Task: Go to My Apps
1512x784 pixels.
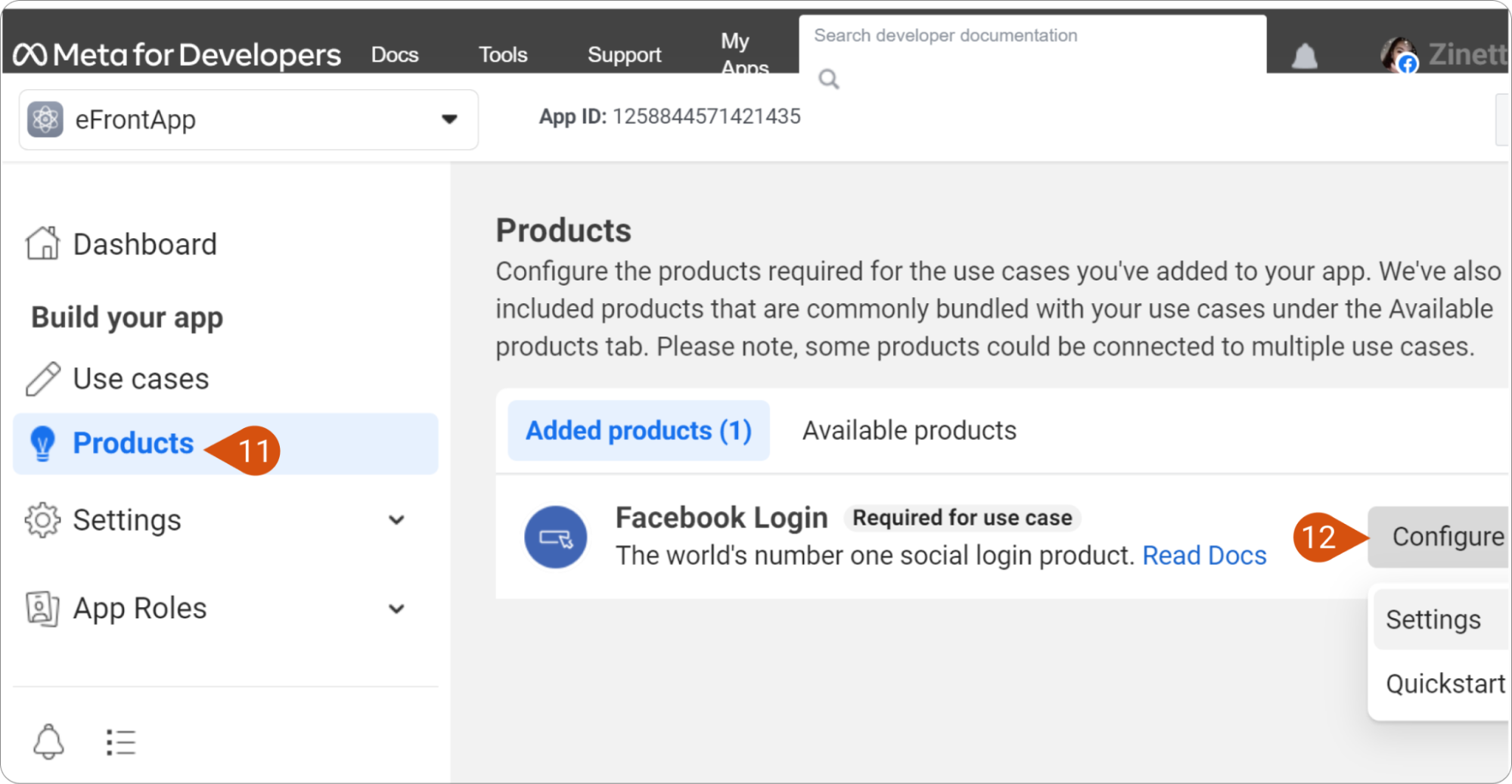Action: click(x=744, y=53)
